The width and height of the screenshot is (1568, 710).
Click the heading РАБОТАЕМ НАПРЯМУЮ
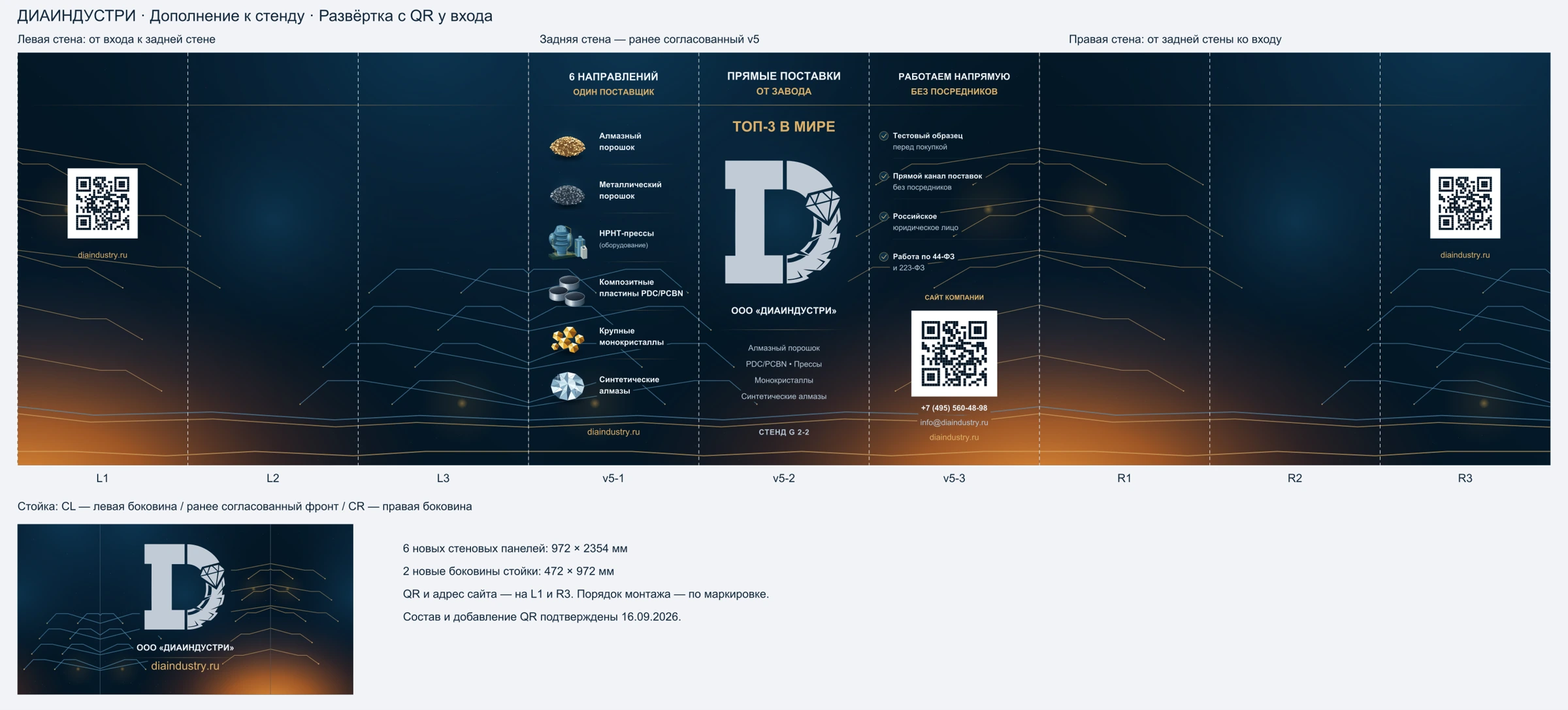coord(954,76)
